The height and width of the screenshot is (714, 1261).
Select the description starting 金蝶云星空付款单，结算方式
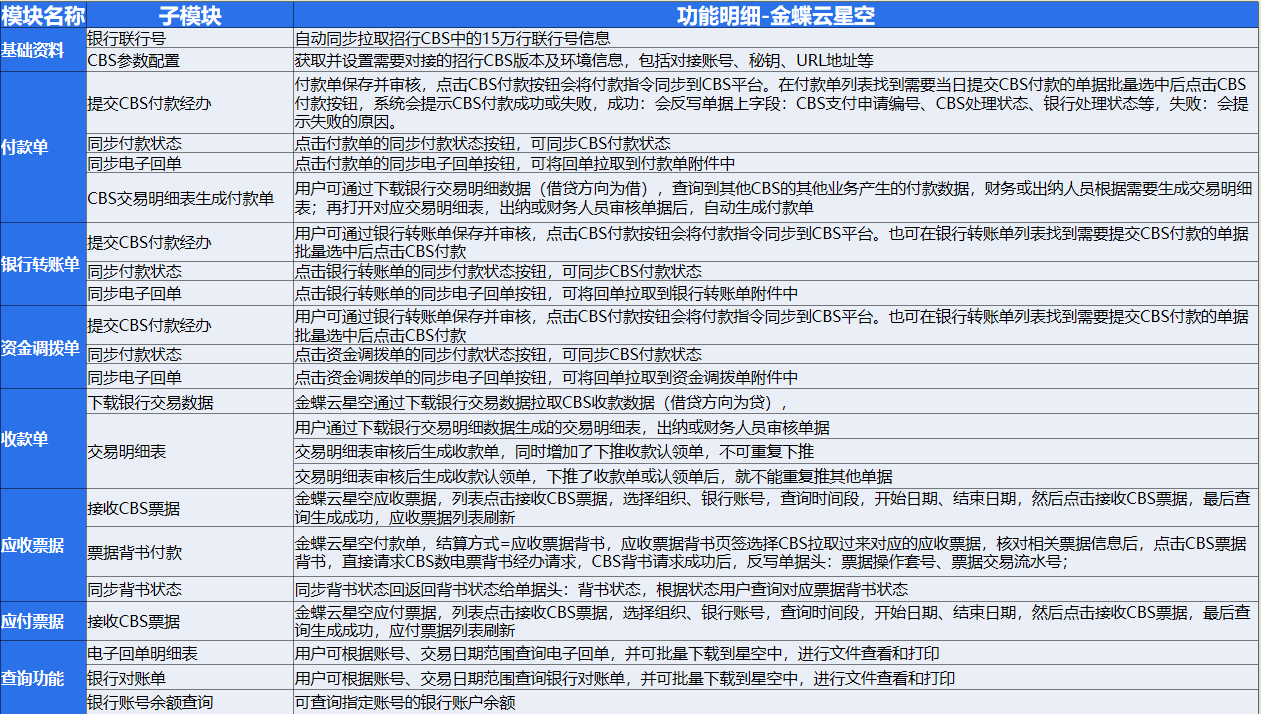(x=776, y=552)
